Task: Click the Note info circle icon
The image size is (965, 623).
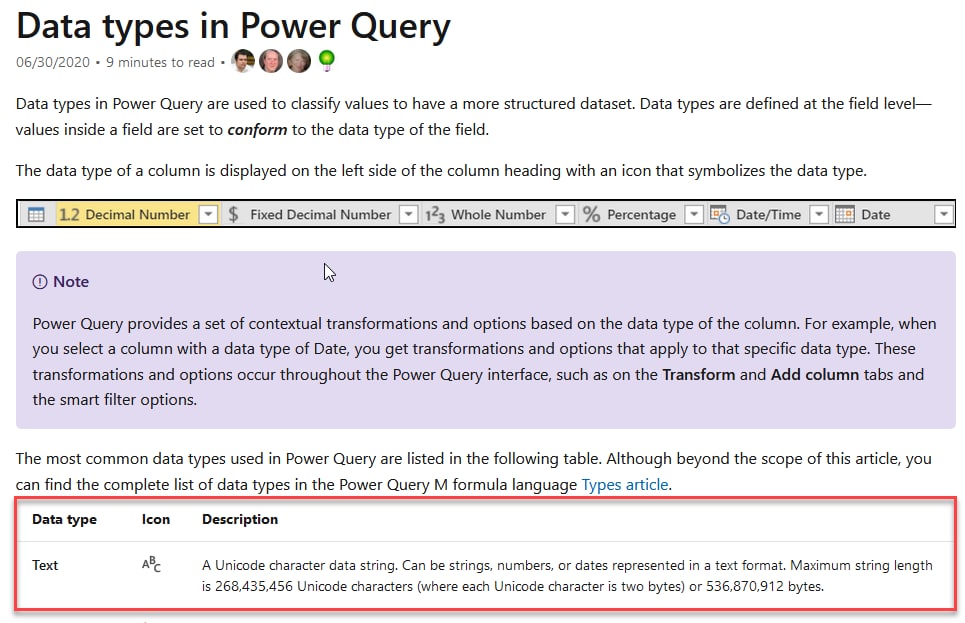Action: 39,282
